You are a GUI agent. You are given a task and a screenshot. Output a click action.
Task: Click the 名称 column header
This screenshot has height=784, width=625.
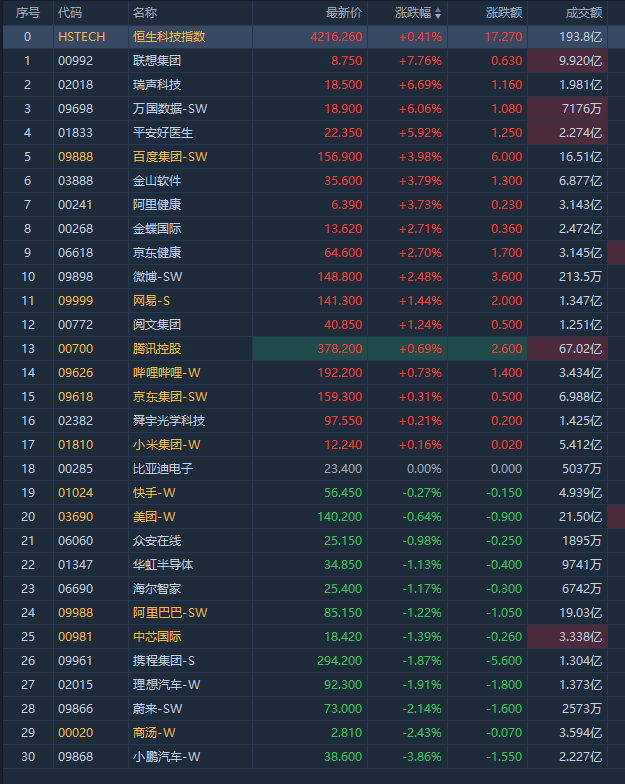[x=144, y=13]
